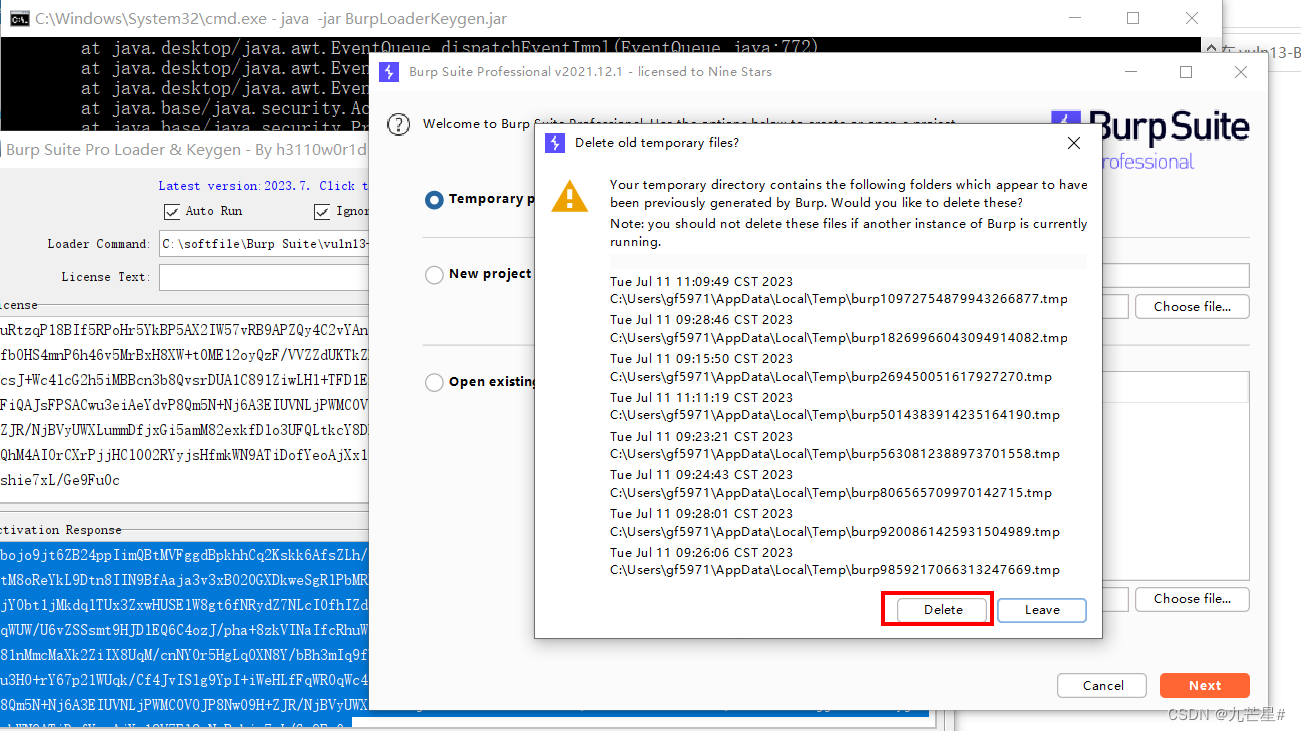Maximize the Burp Suite Professional window
1301x731 pixels.
pyautogui.click(x=1186, y=72)
